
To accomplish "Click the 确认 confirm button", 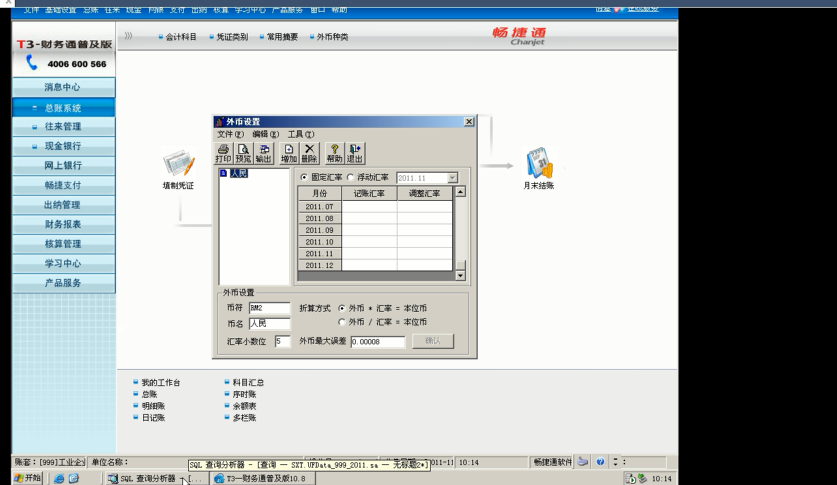I will [x=433, y=341].
